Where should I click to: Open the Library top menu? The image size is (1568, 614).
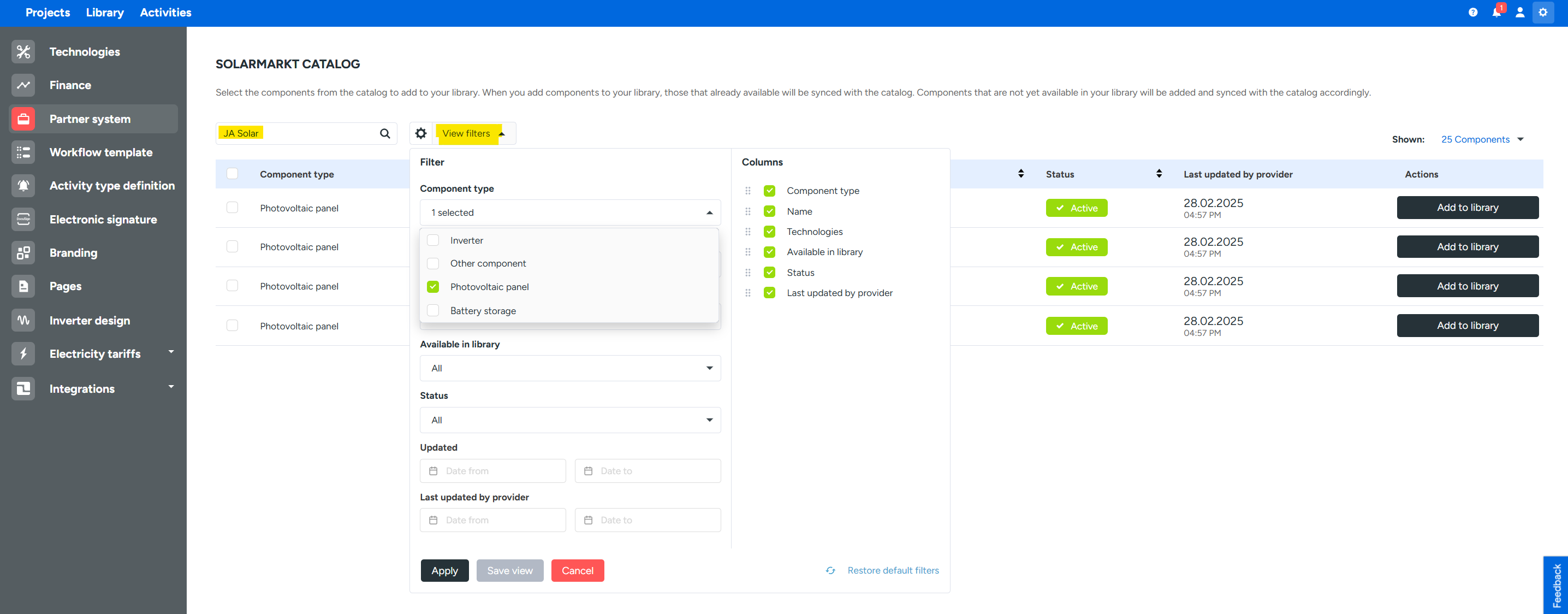tap(105, 12)
